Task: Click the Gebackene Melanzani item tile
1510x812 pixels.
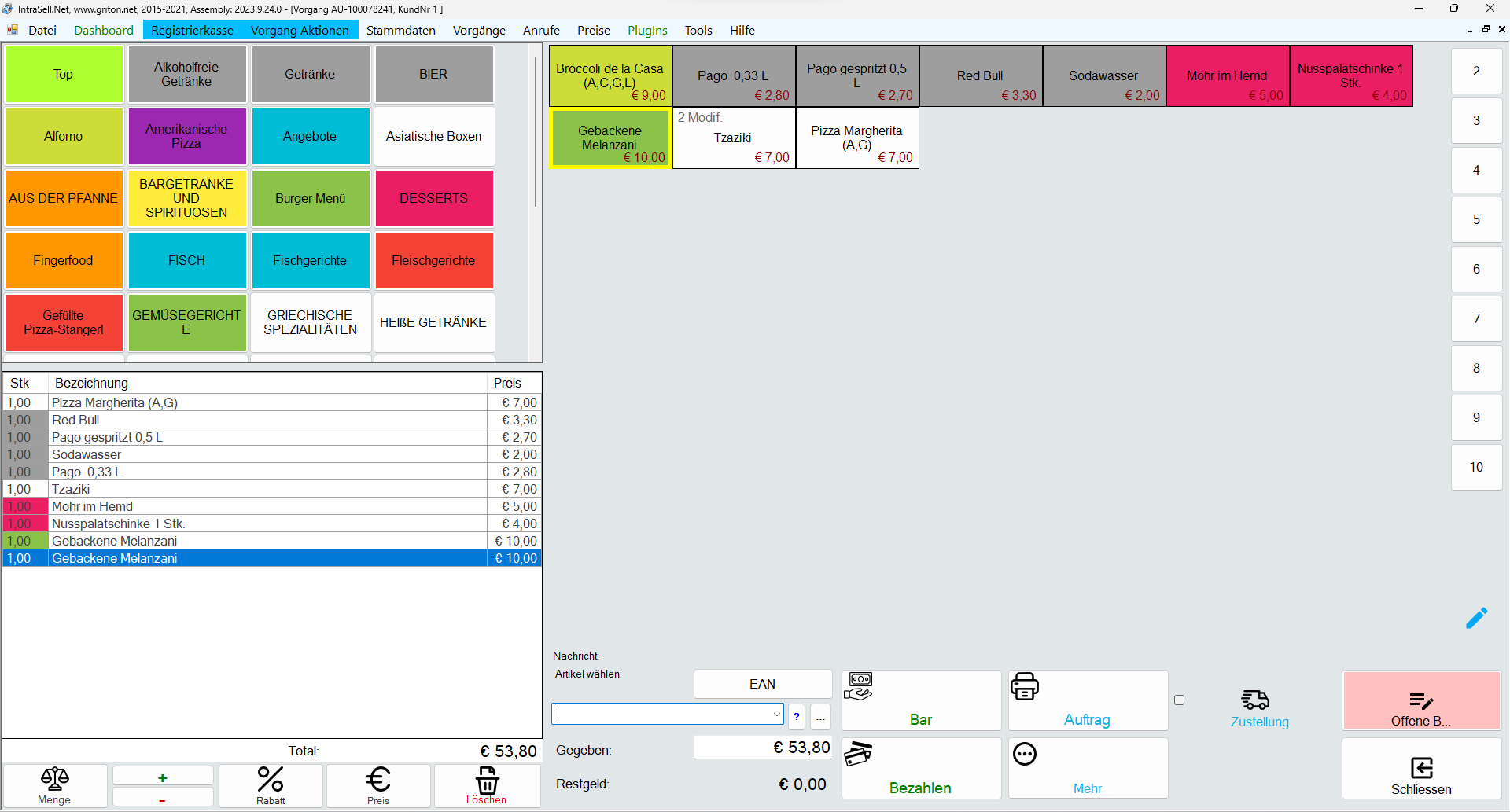Action: pyautogui.click(x=610, y=138)
